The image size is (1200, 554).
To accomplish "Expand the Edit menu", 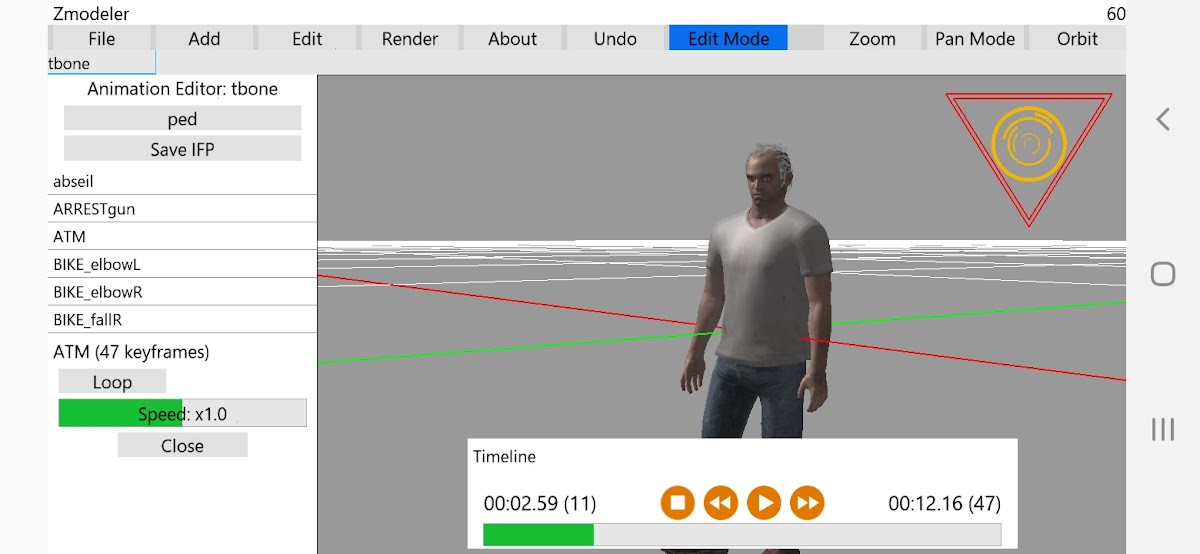I will (x=307, y=39).
